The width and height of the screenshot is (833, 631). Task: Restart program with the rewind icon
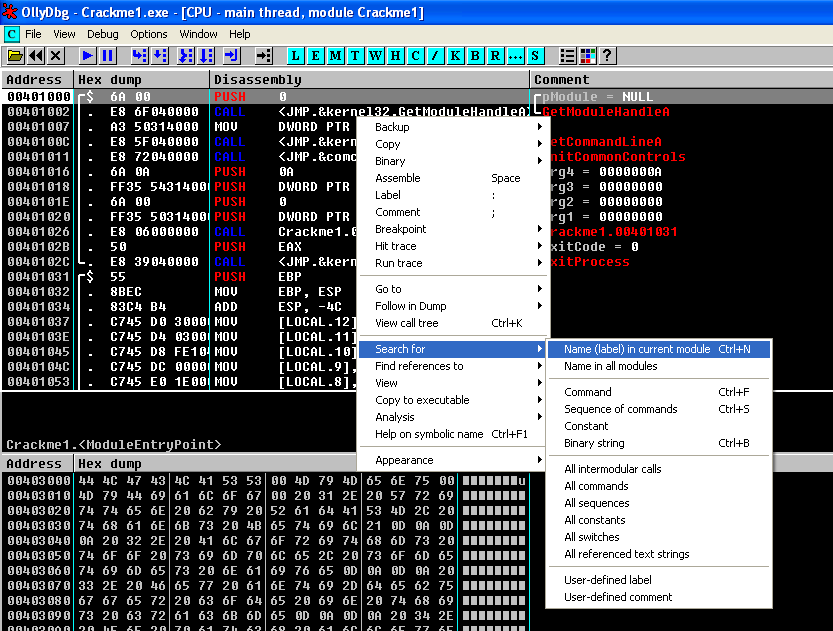[36, 56]
